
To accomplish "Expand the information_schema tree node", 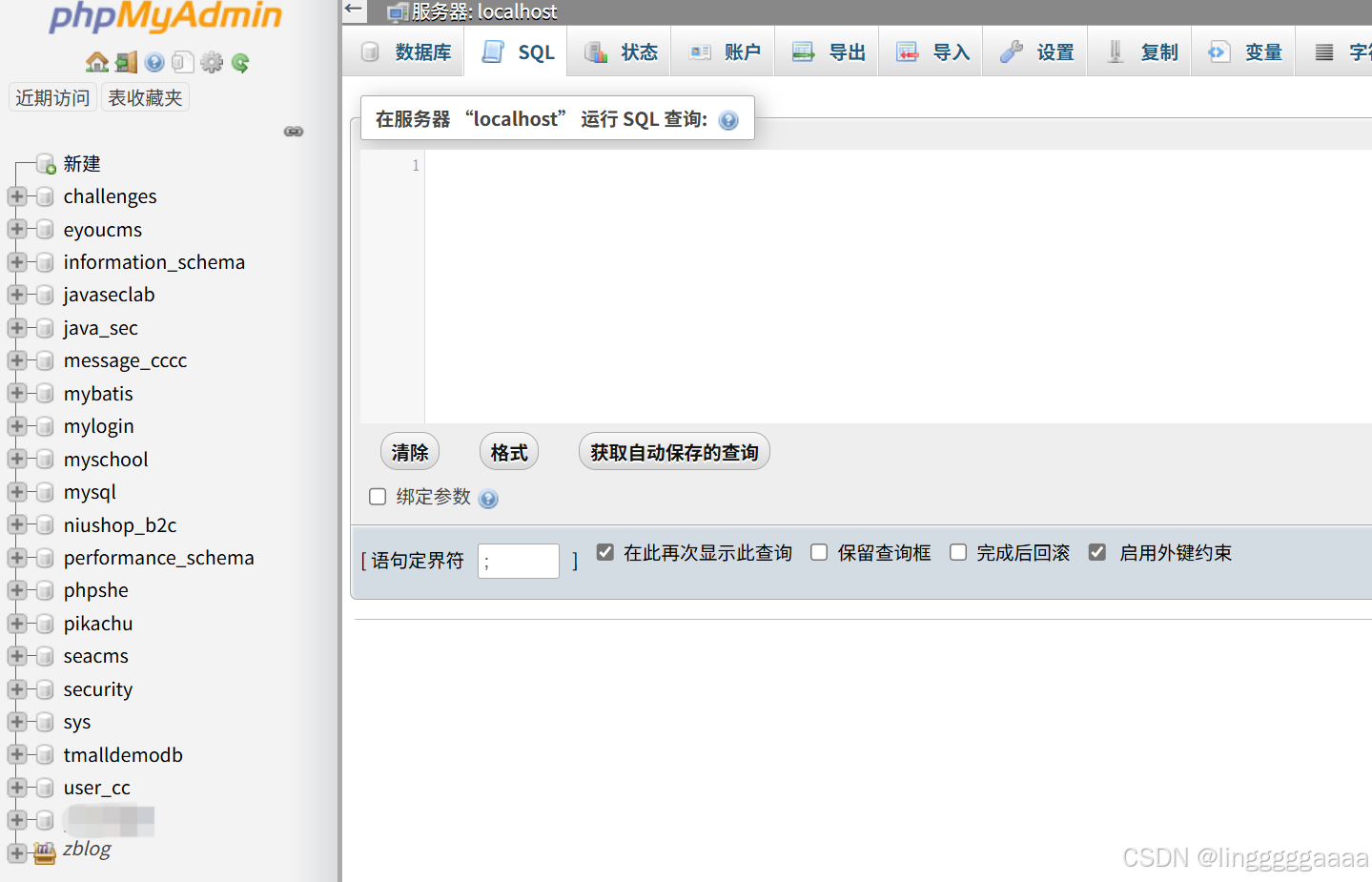I will point(16,262).
